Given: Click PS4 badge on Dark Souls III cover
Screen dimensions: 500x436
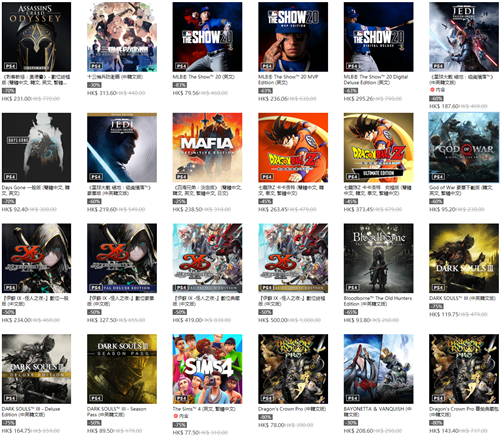Looking at the screenshot, I should (438, 287).
